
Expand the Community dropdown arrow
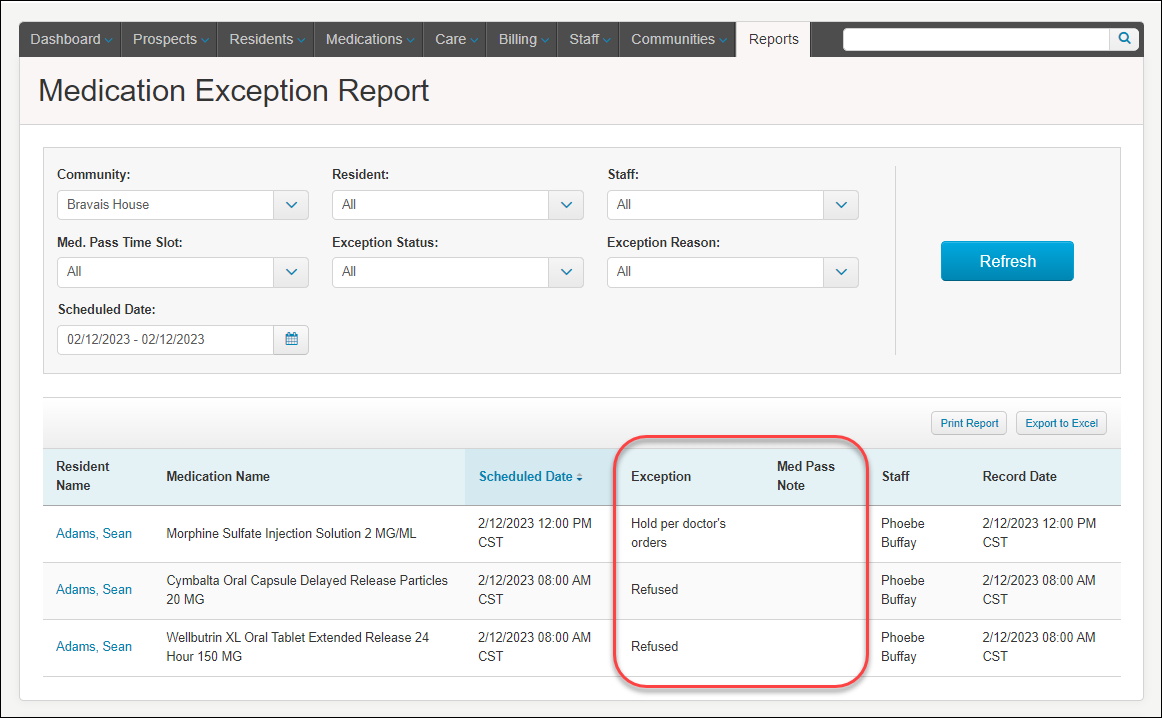(x=291, y=205)
